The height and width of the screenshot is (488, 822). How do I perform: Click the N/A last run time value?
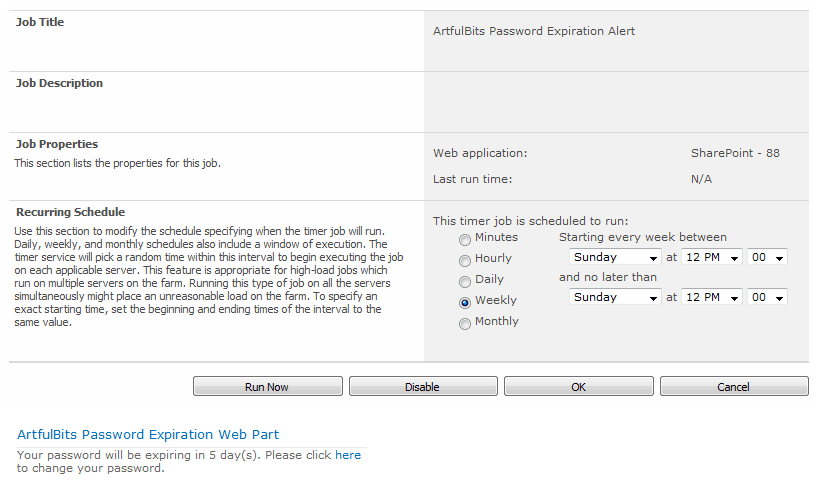click(x=701, y=179)
